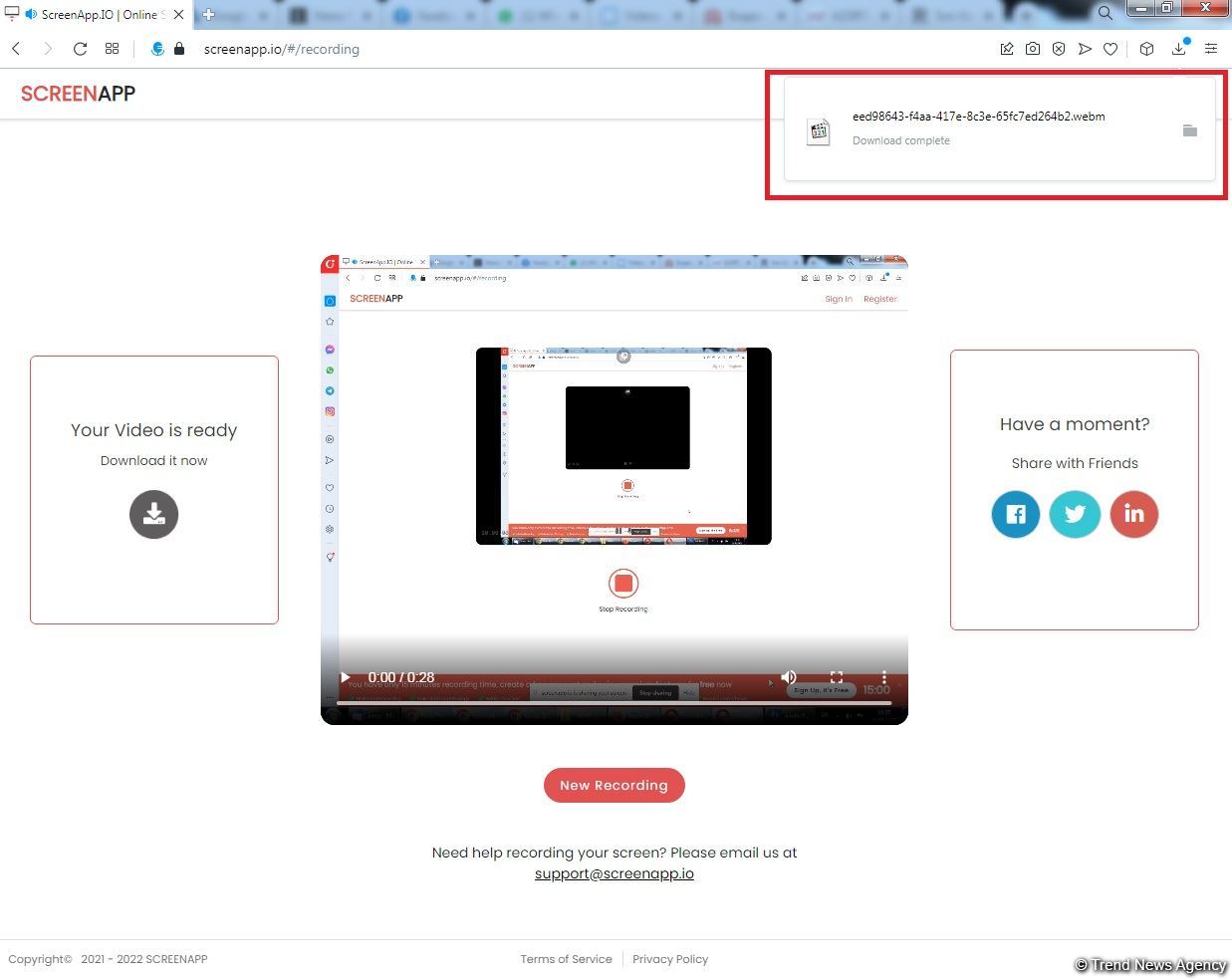Open the Privacy Policy
Image resolution: width=1232 pixels, height=979 pixels.
click(x=670, y=959)
